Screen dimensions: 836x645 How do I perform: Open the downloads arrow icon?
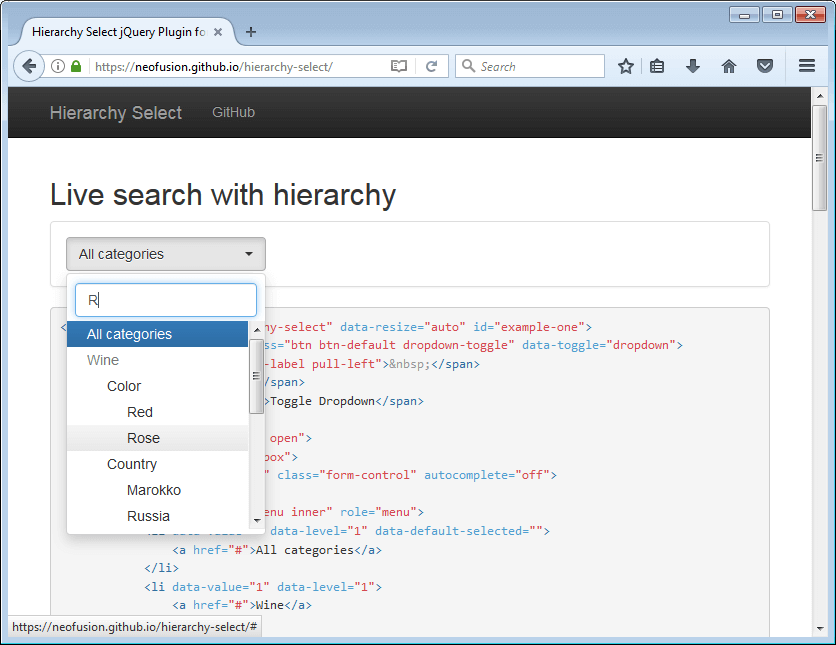click(692, 67)
